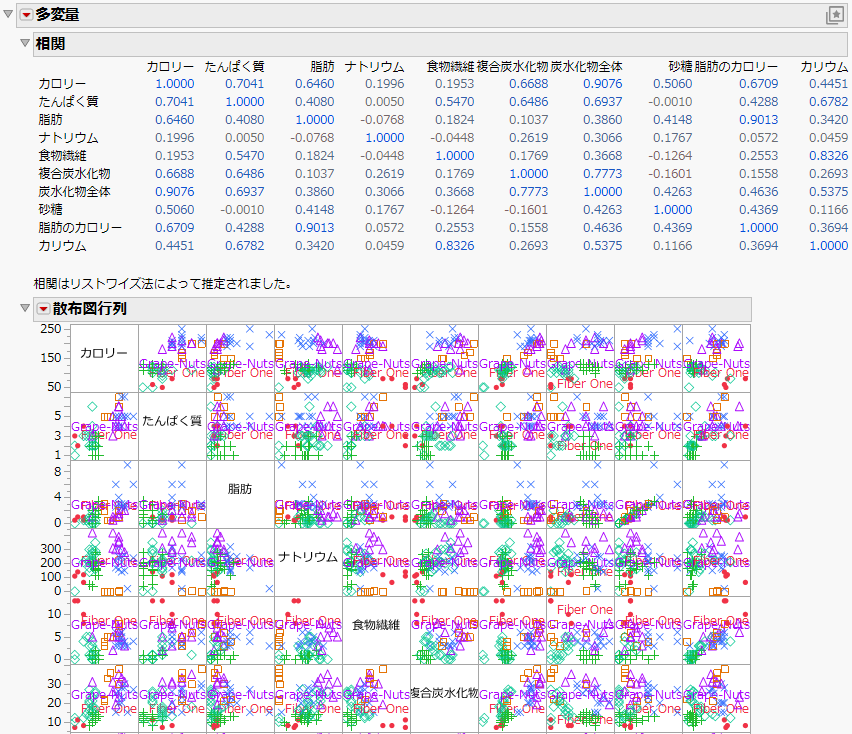The image size is (852, 734).
Task: Select the 複合炭水化物 row label in correlation table
Action: tap(74, 174)
